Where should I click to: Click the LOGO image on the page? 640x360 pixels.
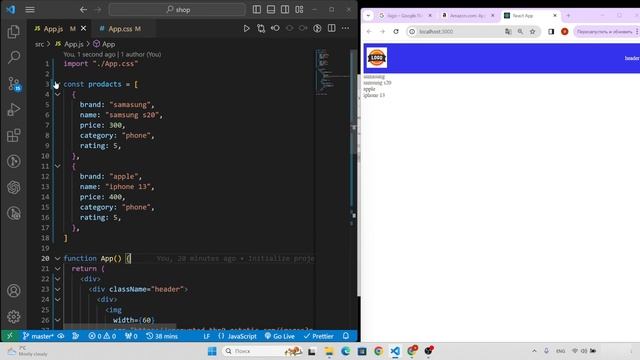point(376,58)
